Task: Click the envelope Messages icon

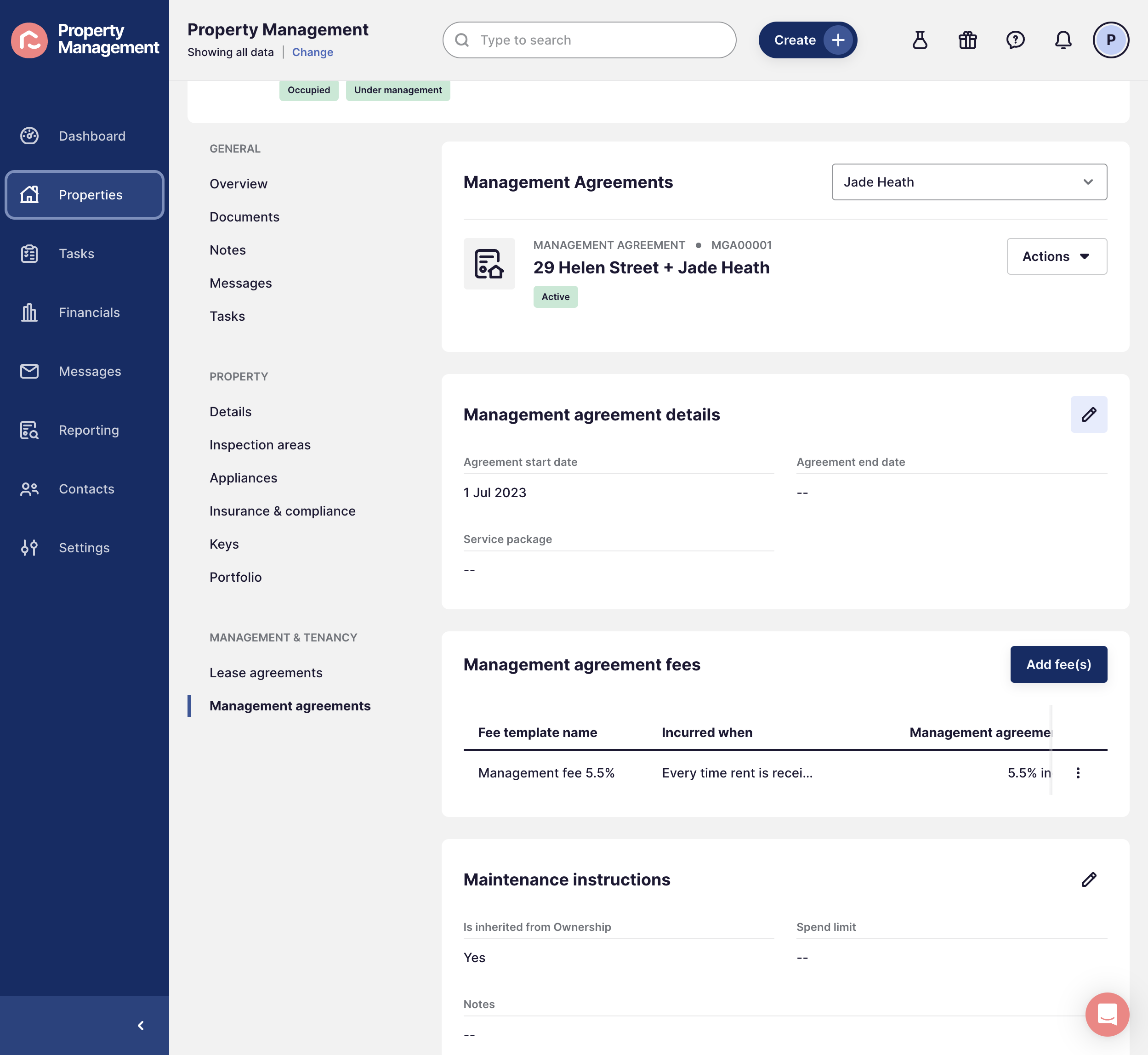Action: 30,371
